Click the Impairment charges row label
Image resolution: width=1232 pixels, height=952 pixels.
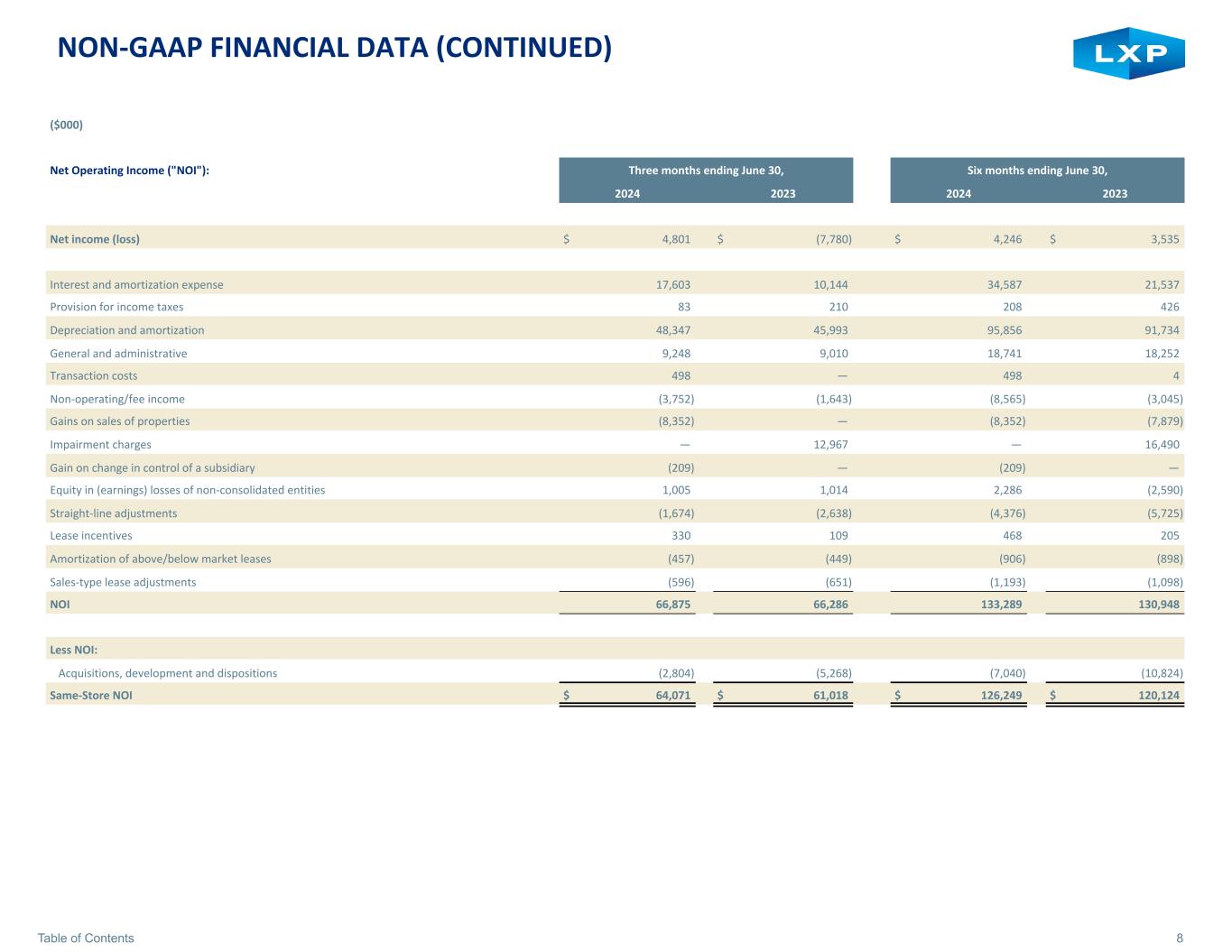100,444
